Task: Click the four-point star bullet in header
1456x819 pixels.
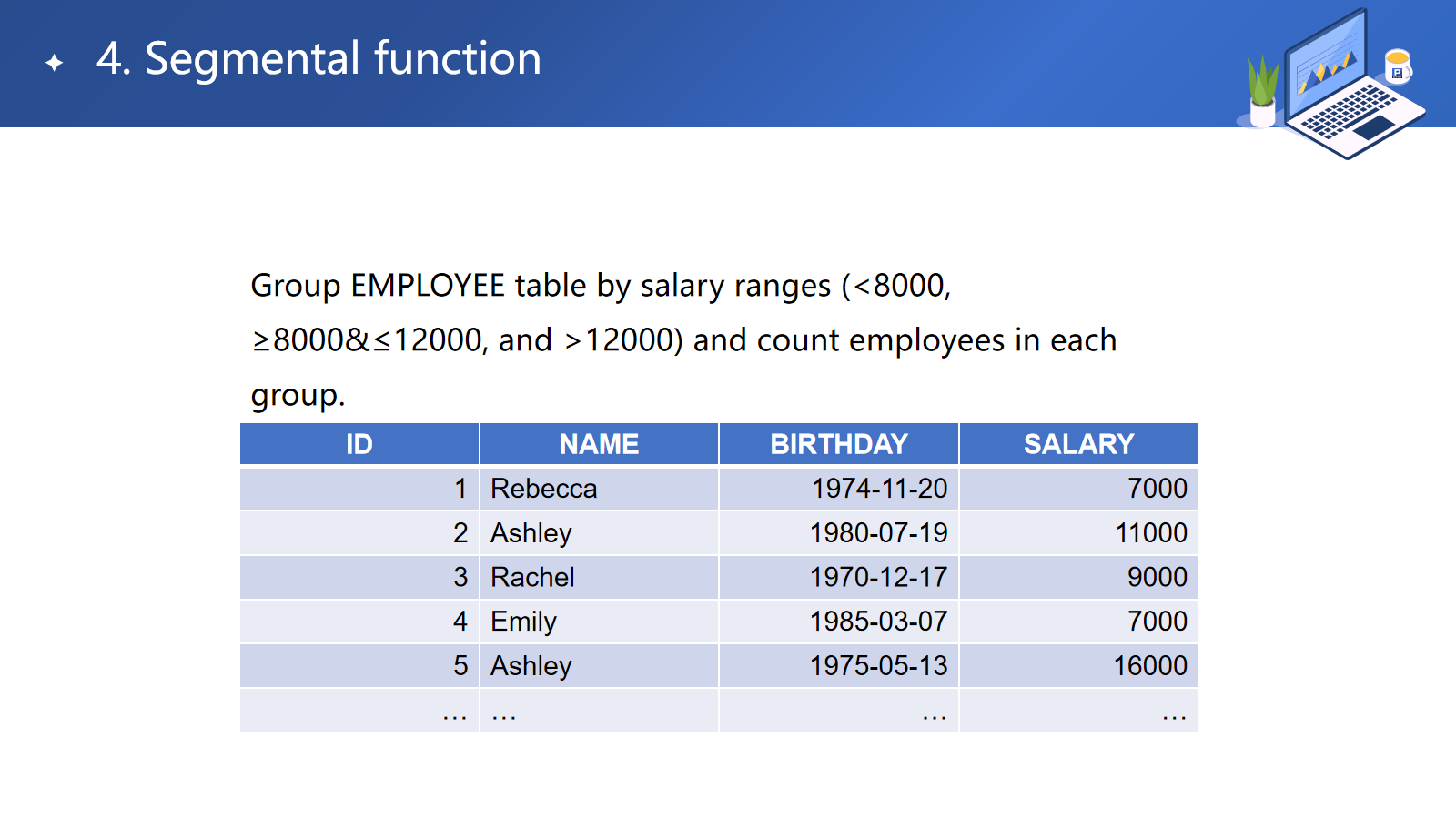Action: pyautogui.click(x=55, y=62)
